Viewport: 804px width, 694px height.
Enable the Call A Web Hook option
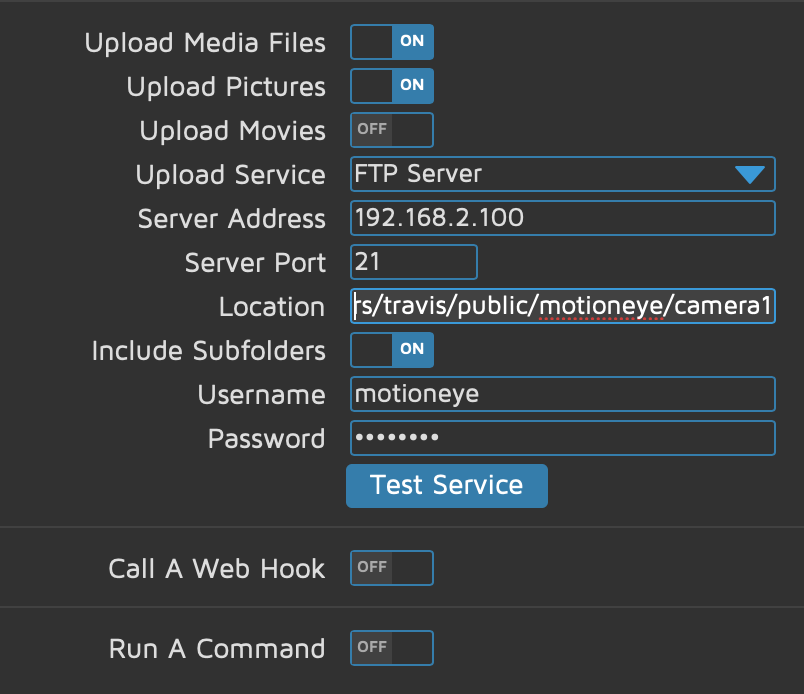point(391,567)
